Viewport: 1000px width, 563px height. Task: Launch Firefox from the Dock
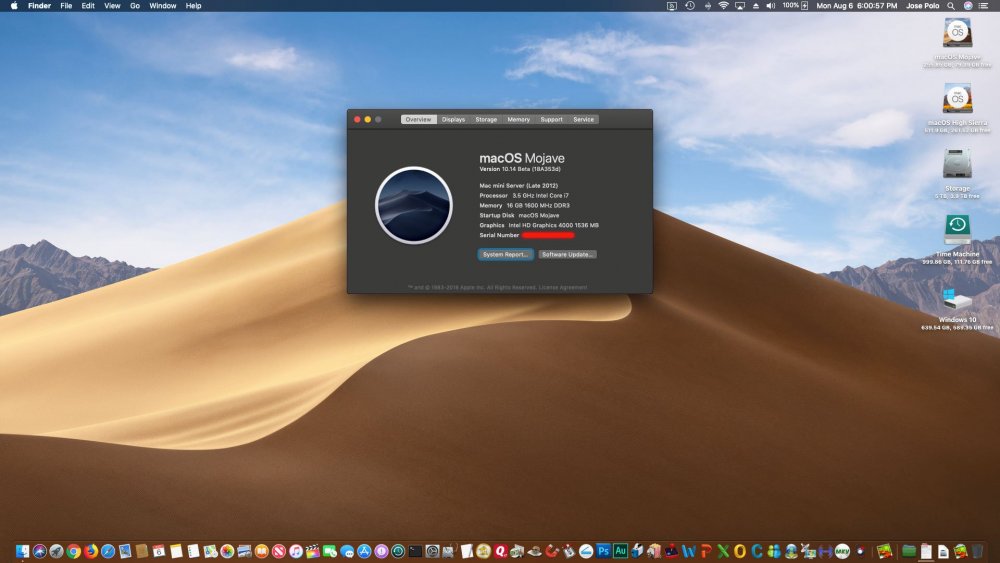(91, 551)
